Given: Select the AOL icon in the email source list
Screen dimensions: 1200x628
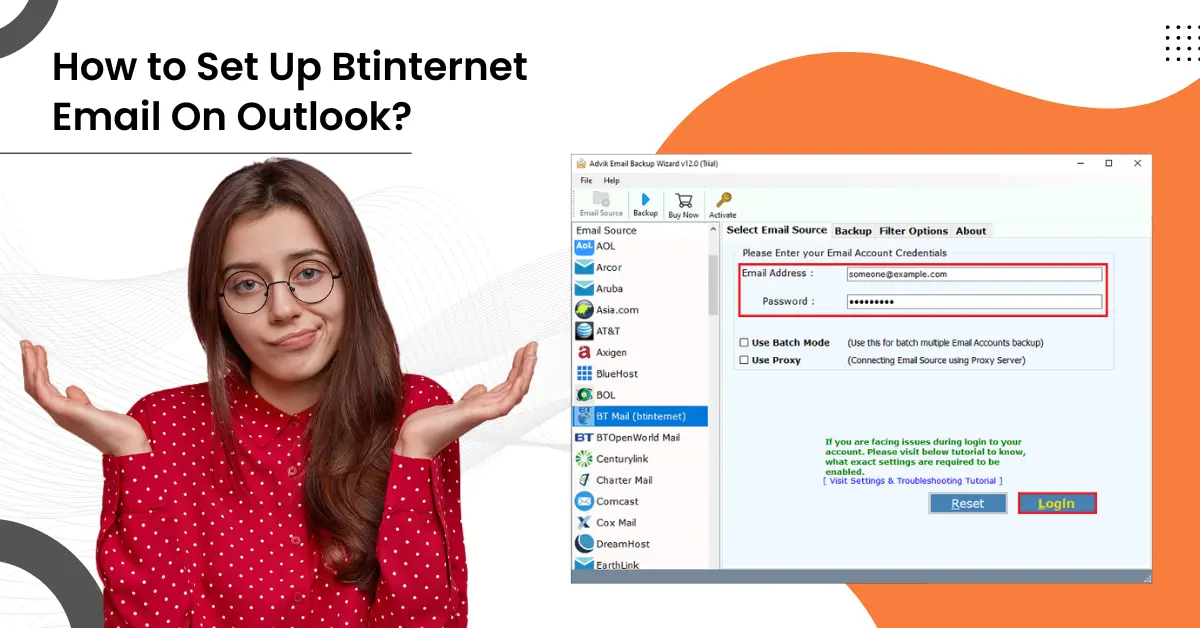Looking at the screenshot, I should 583,246.
